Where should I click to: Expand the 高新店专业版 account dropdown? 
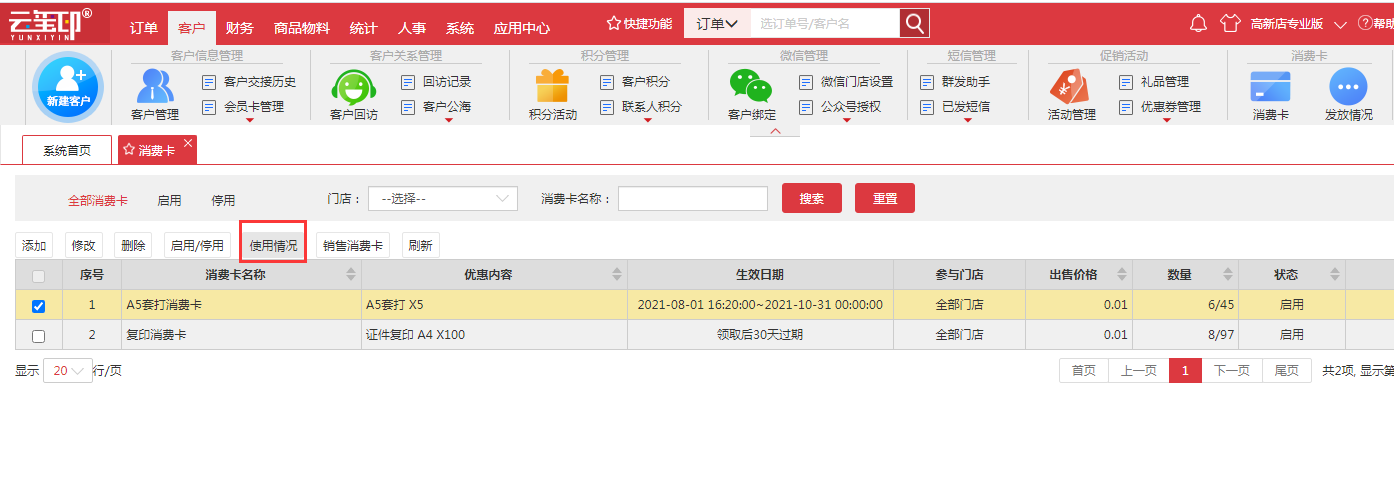click(x=1340, y=24)
